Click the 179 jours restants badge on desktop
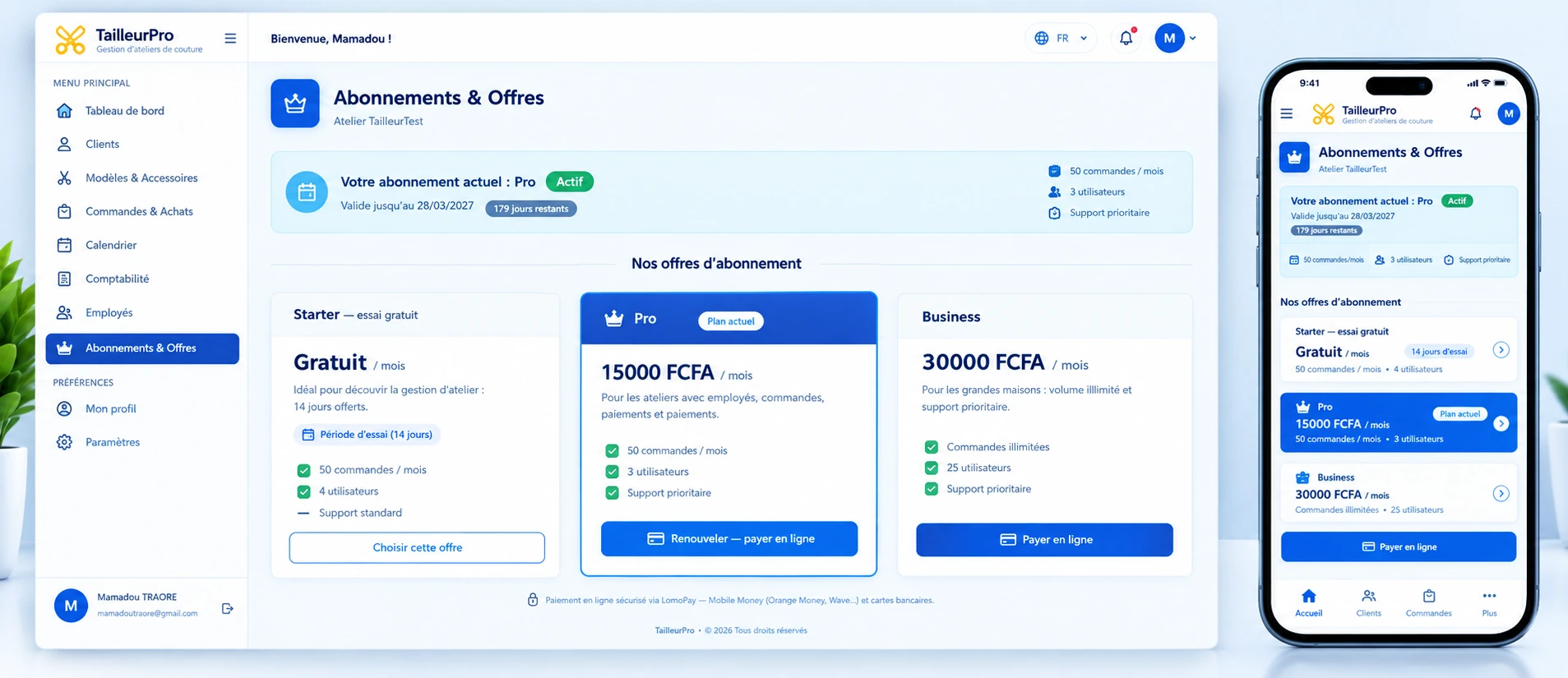Viewport: 1568px width, 678px height. coord(531,209)
